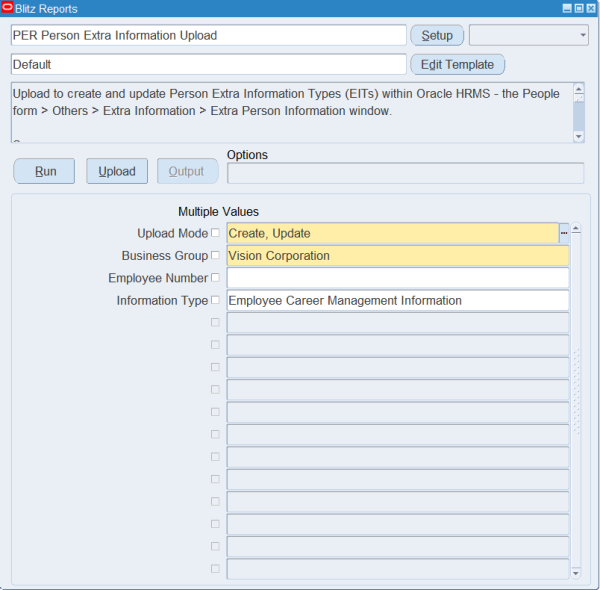Viewport: 600px width, 590px height.
Task: Minimize the Blitz Reports window
Action: click(x=567, y=8)
